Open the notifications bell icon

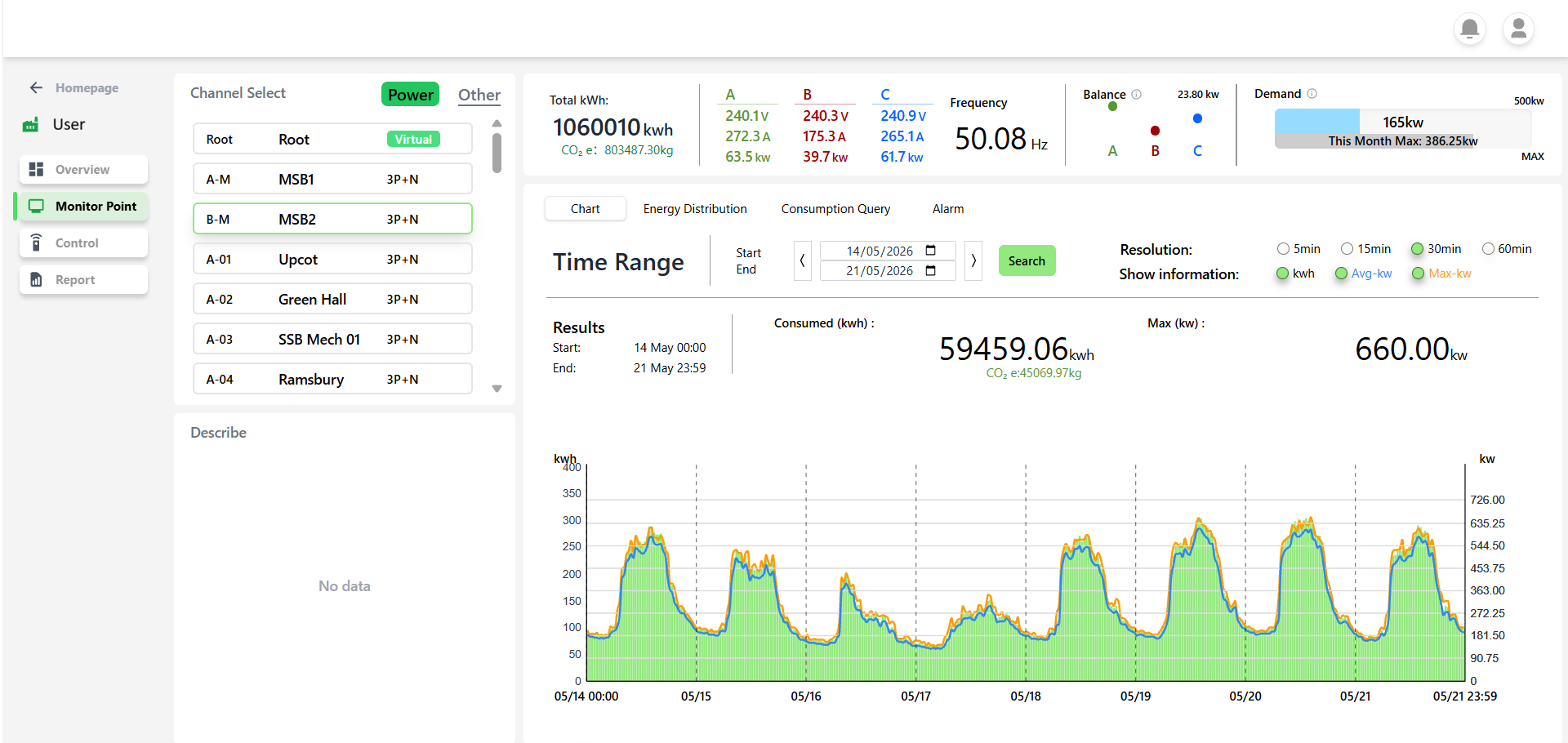click(1469, 29)
